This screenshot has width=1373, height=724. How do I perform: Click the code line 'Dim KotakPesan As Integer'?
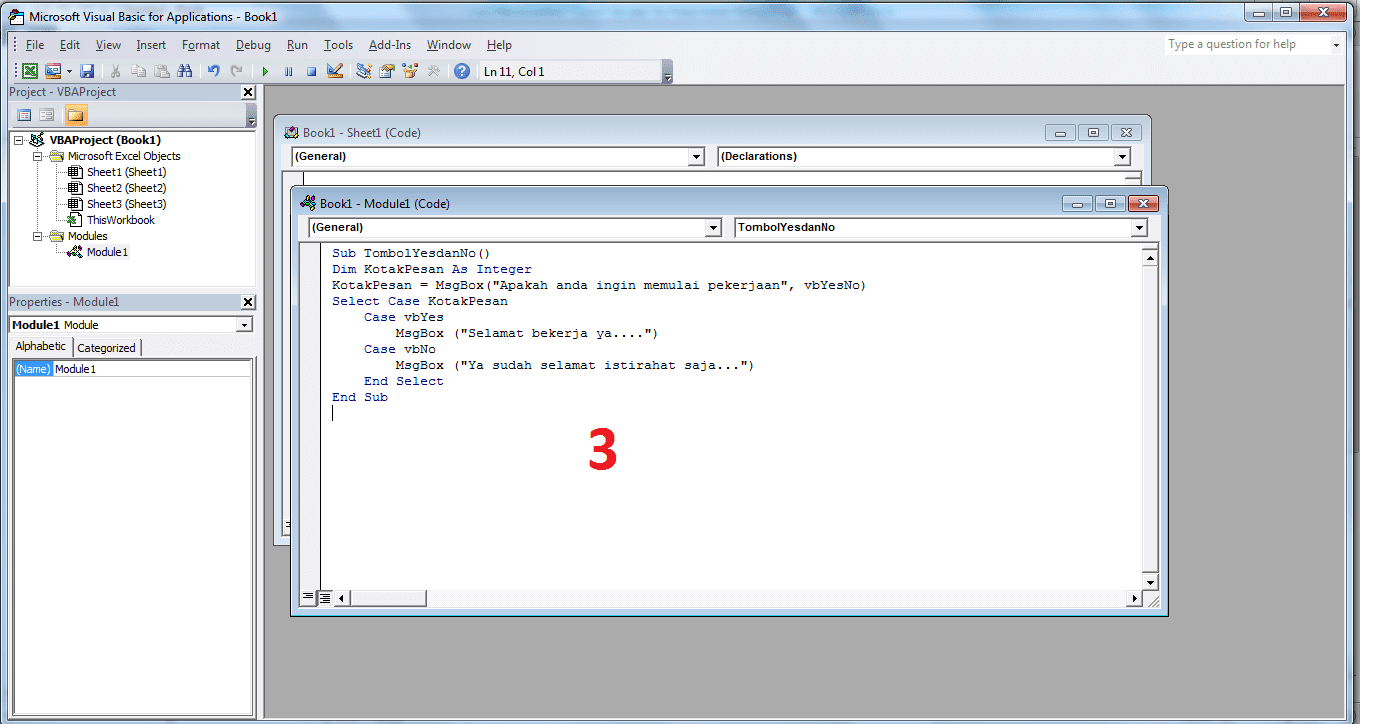[x=432, y=269]
